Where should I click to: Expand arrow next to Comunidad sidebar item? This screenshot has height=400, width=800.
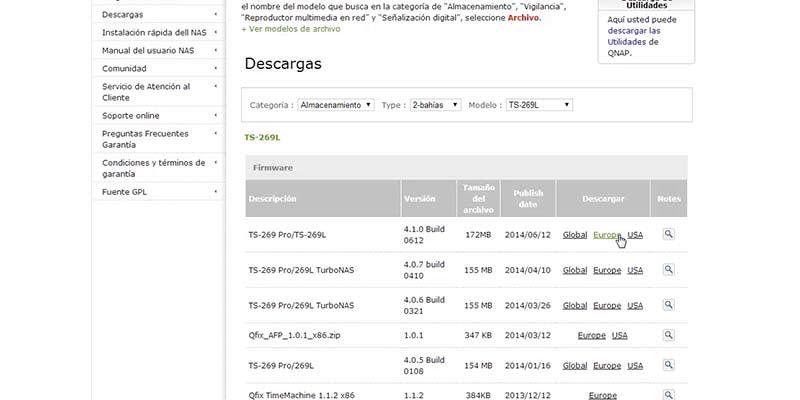pyautogui.click(x=215, y=68)
